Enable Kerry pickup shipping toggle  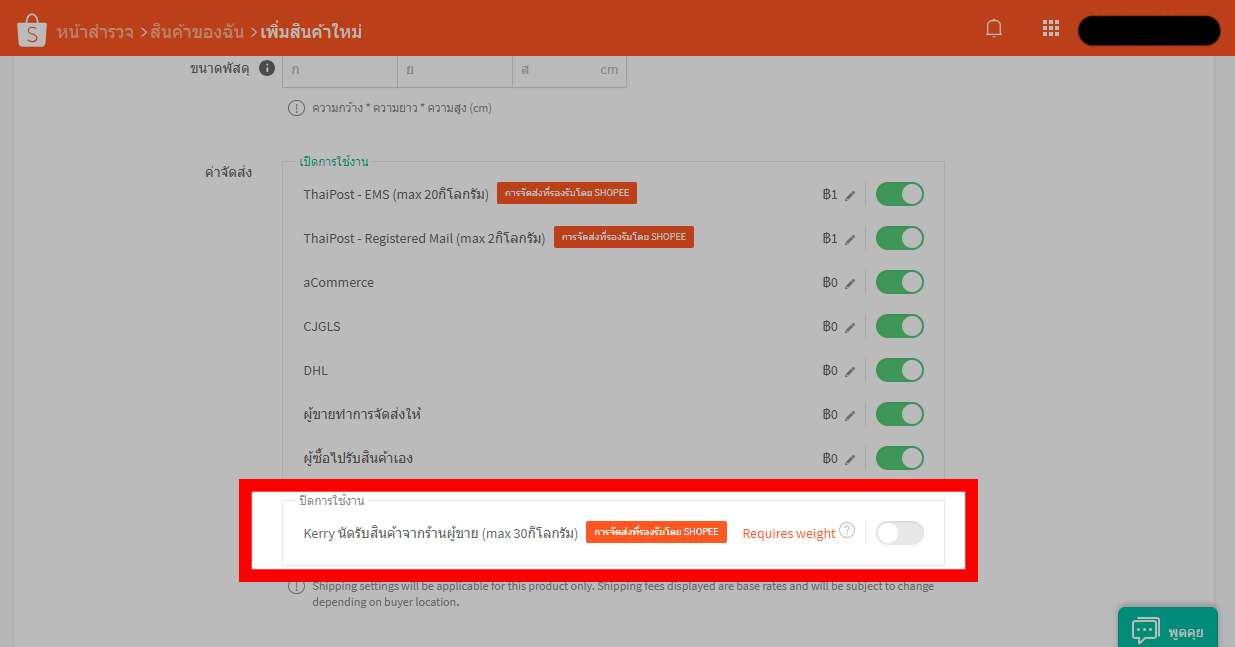tap(900, 533)
